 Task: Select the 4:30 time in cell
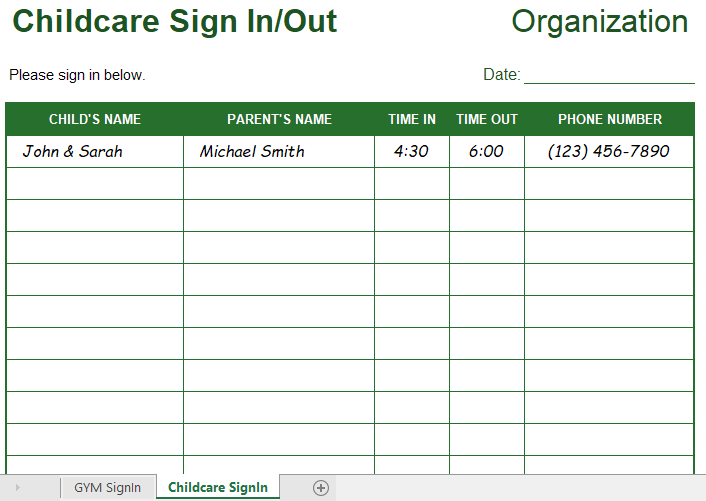pyautogui.click(x=412, y=152)
